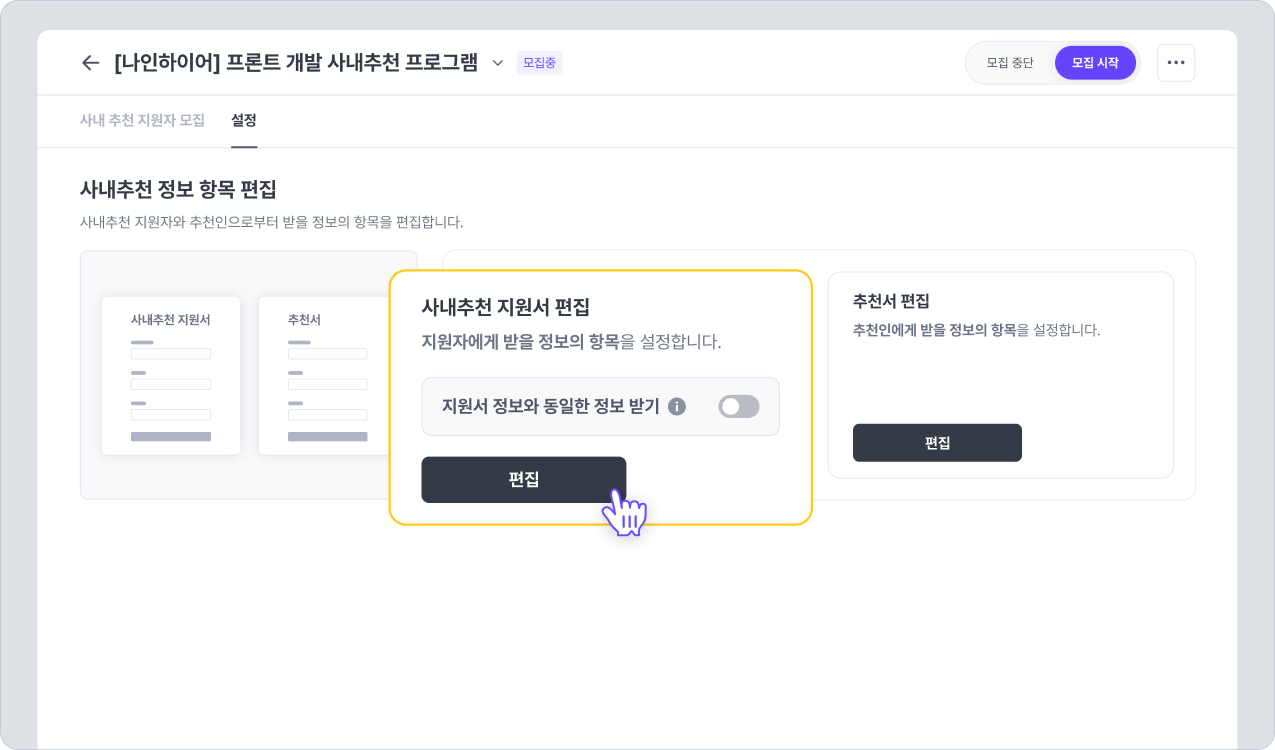Click the info icon beside 지원서 정보와 동일한 정보 받기

click(x=677, y=406)
